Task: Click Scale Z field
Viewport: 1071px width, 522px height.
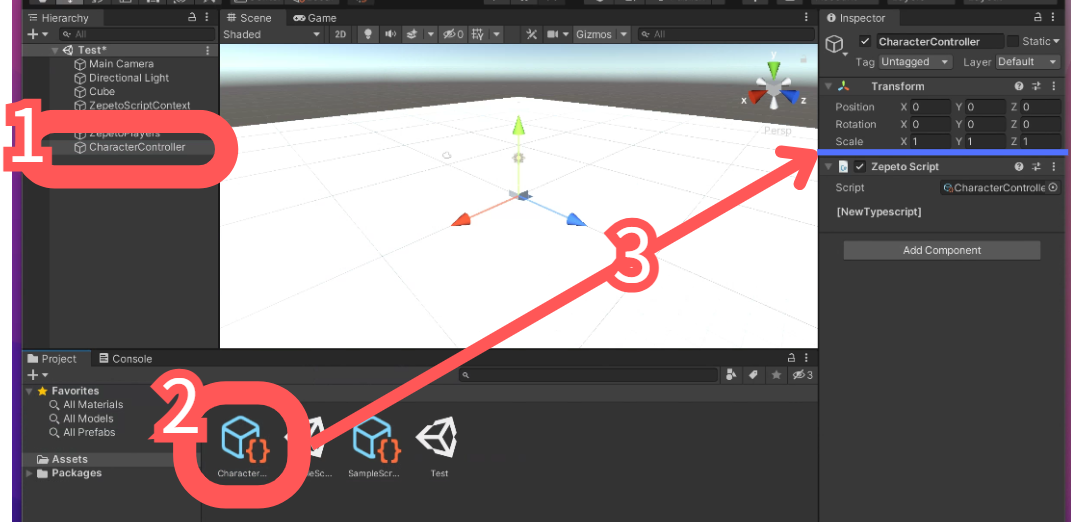Action: pyautogui.click(x=1040, y=141)
